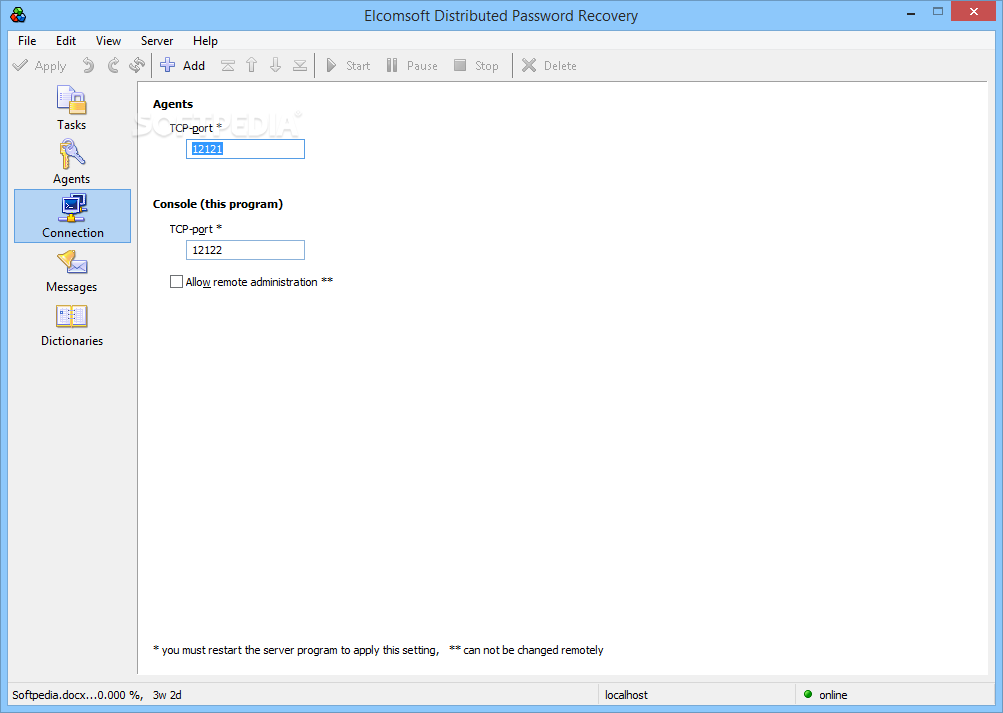
Task: Enable Allow remote administration checkbox
Action: coord(176,282)
